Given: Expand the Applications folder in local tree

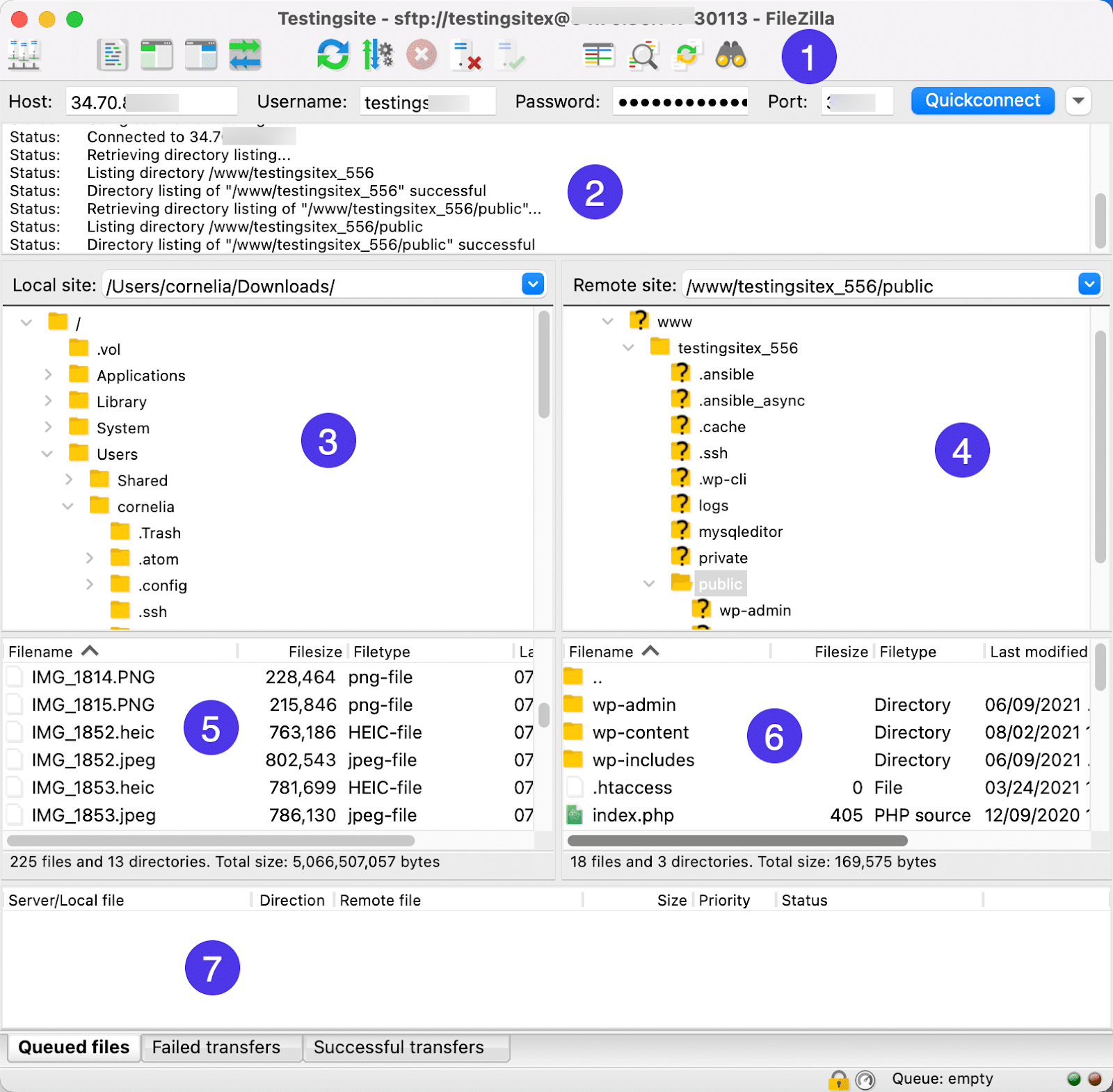Looking at the screenshot, I should (x=48, y=375).
